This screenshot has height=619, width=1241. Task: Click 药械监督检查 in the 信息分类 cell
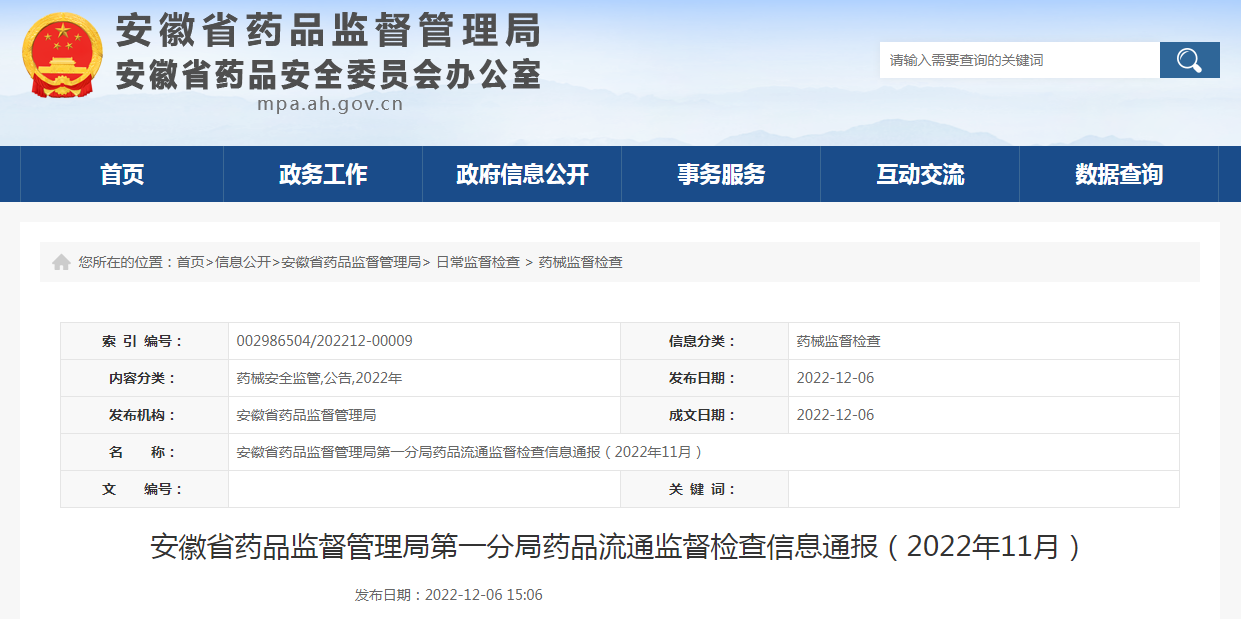[x=839, y=341]
